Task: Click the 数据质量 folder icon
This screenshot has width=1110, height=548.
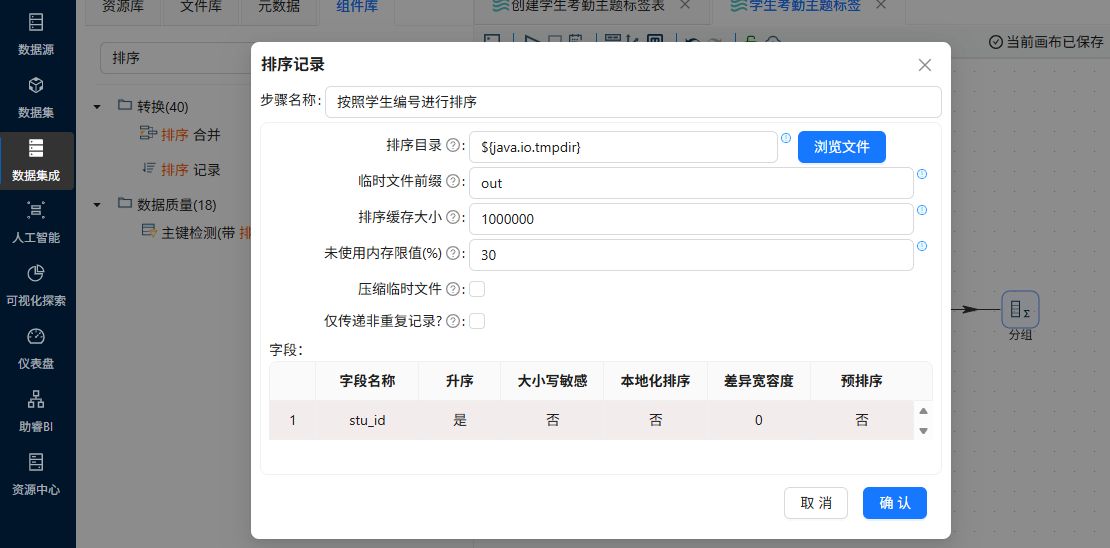Action: pos(125,204)
